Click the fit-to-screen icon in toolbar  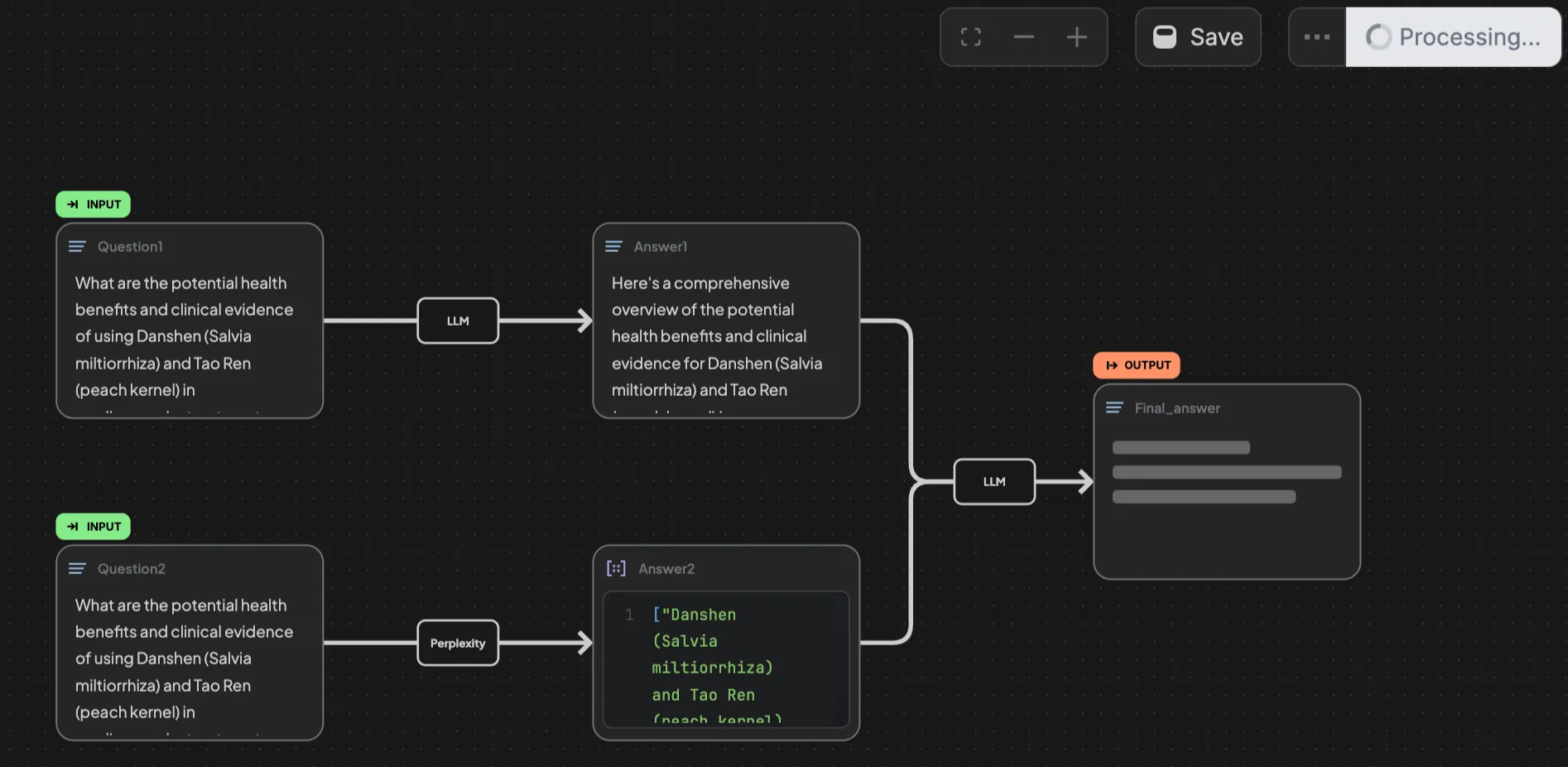[970, 37]
